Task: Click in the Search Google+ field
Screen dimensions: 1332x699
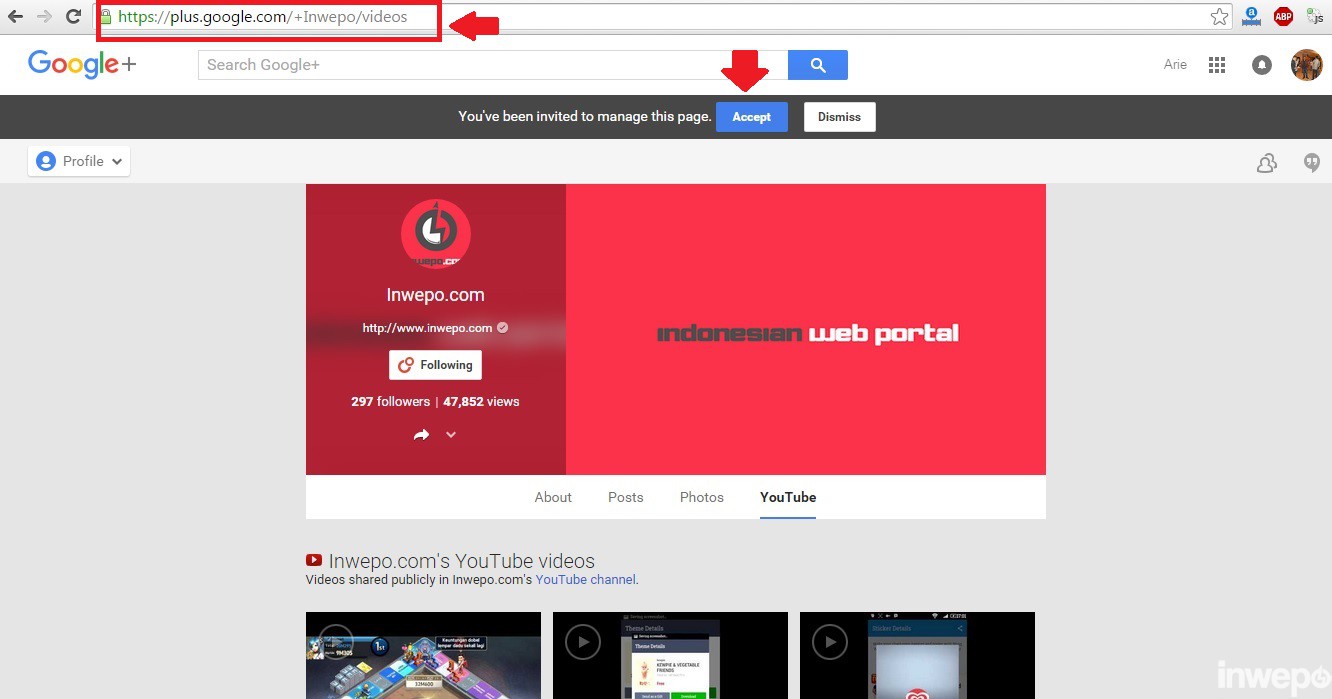Action: (493, 65)
